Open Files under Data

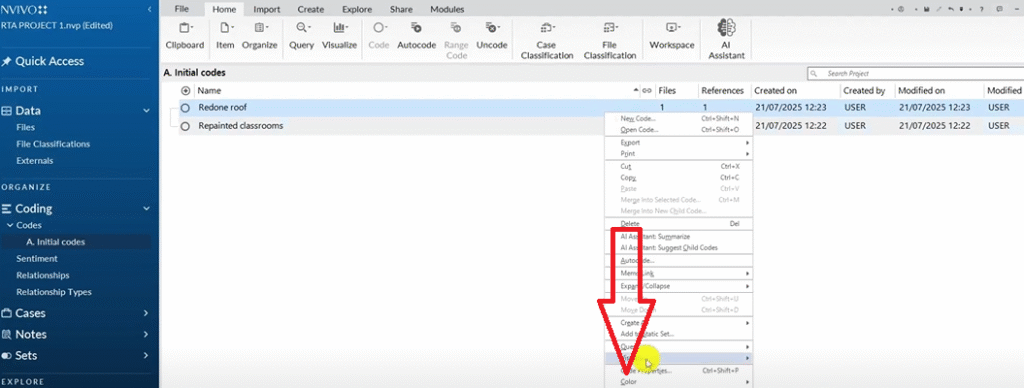click(25, 127)
